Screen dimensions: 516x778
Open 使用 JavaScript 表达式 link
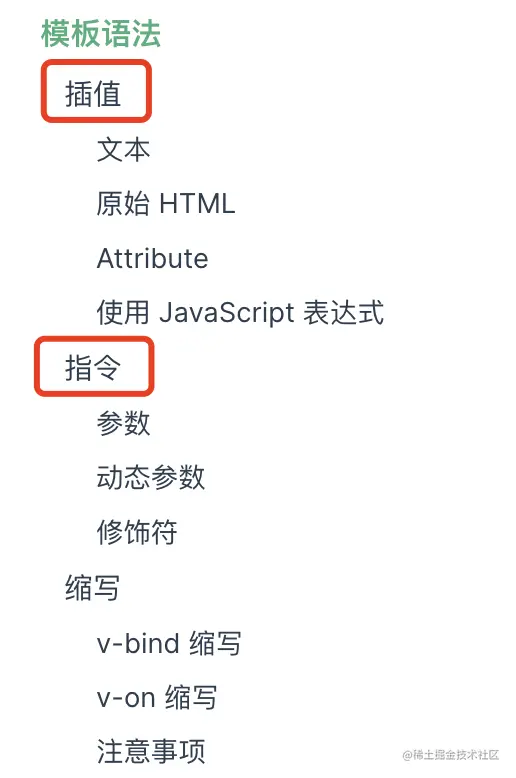coord(240,313)
